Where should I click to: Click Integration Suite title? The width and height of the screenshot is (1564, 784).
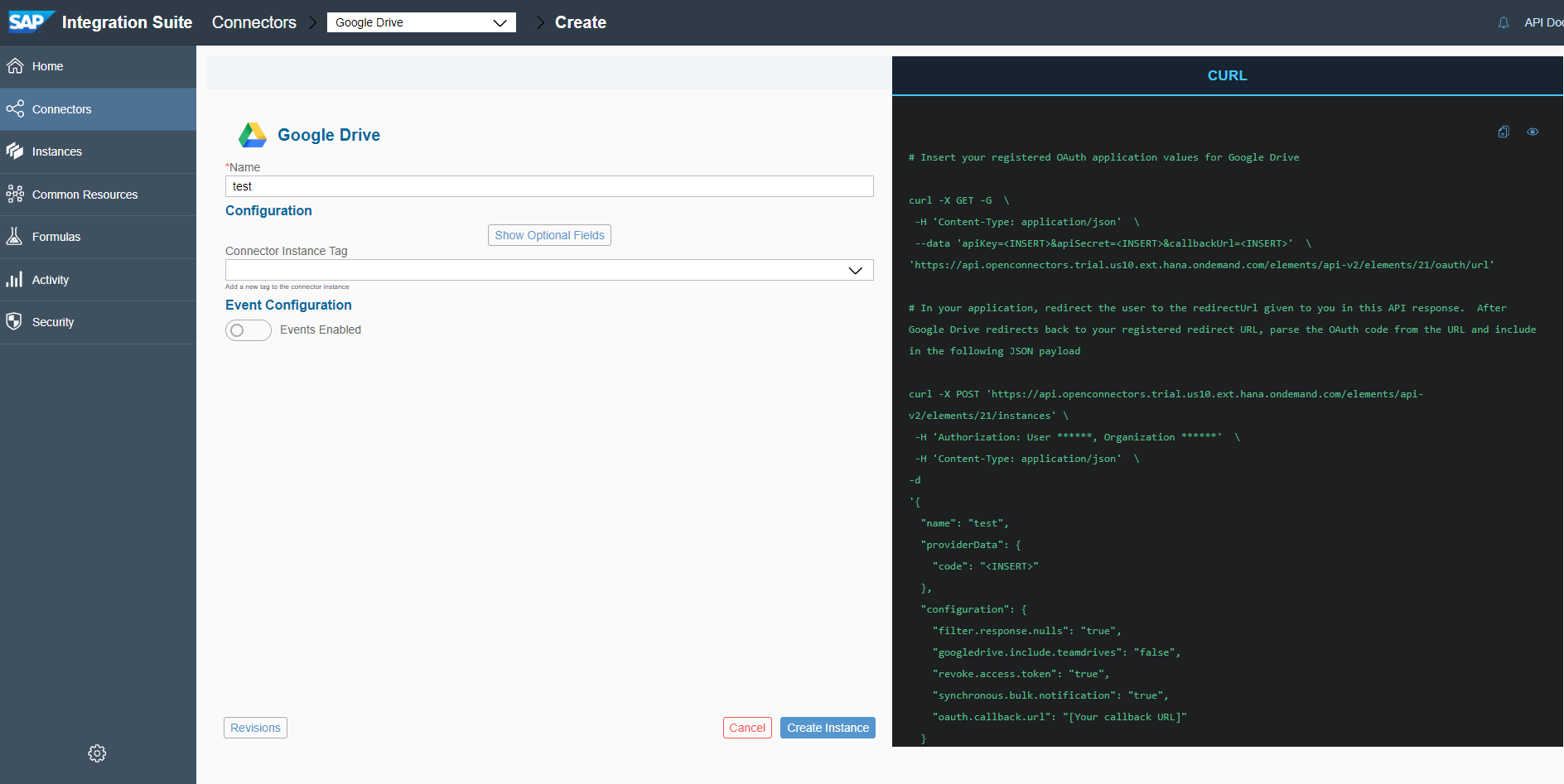(x=127, y=22)
